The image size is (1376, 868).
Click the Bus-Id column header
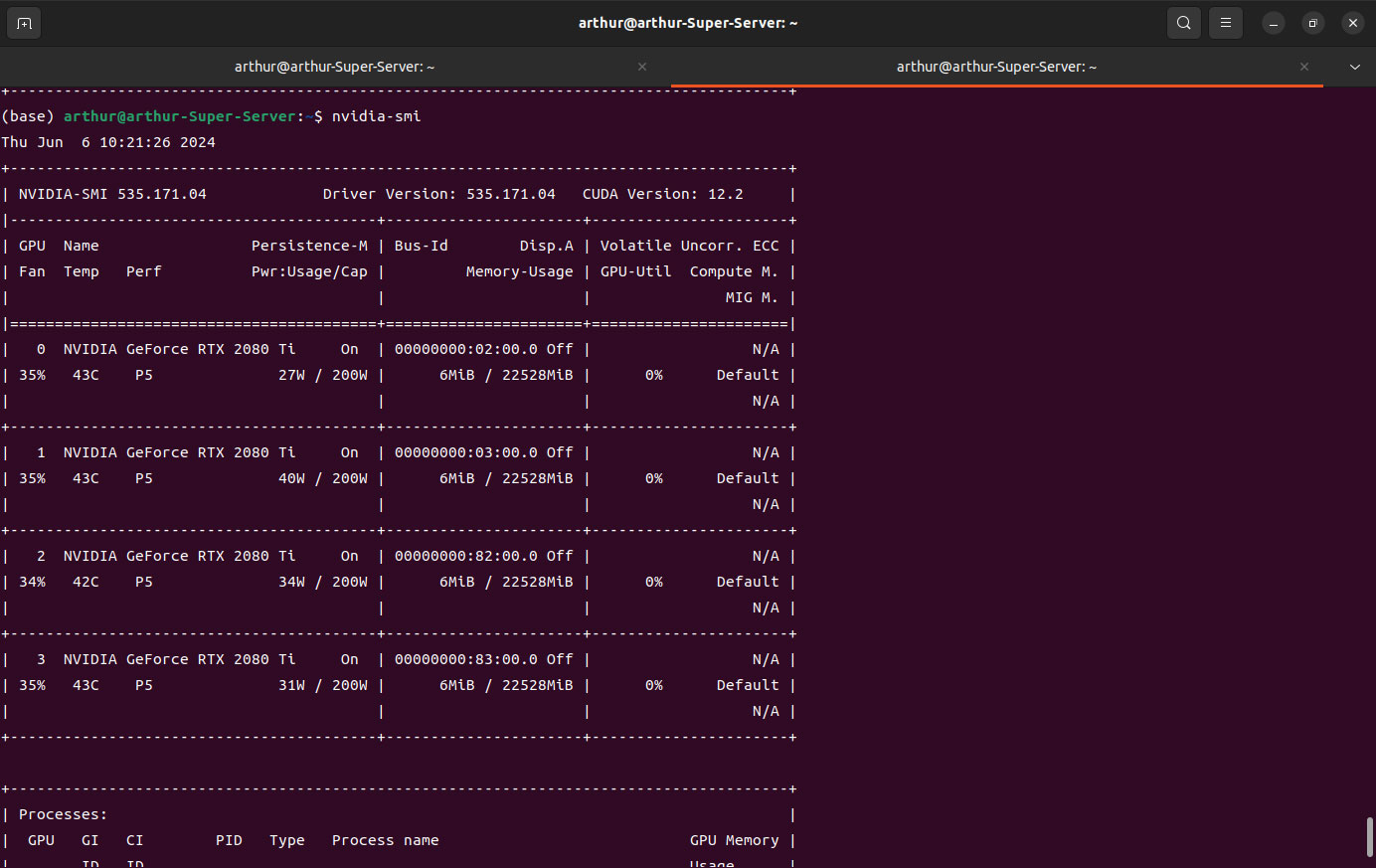(x=422, y=246)
